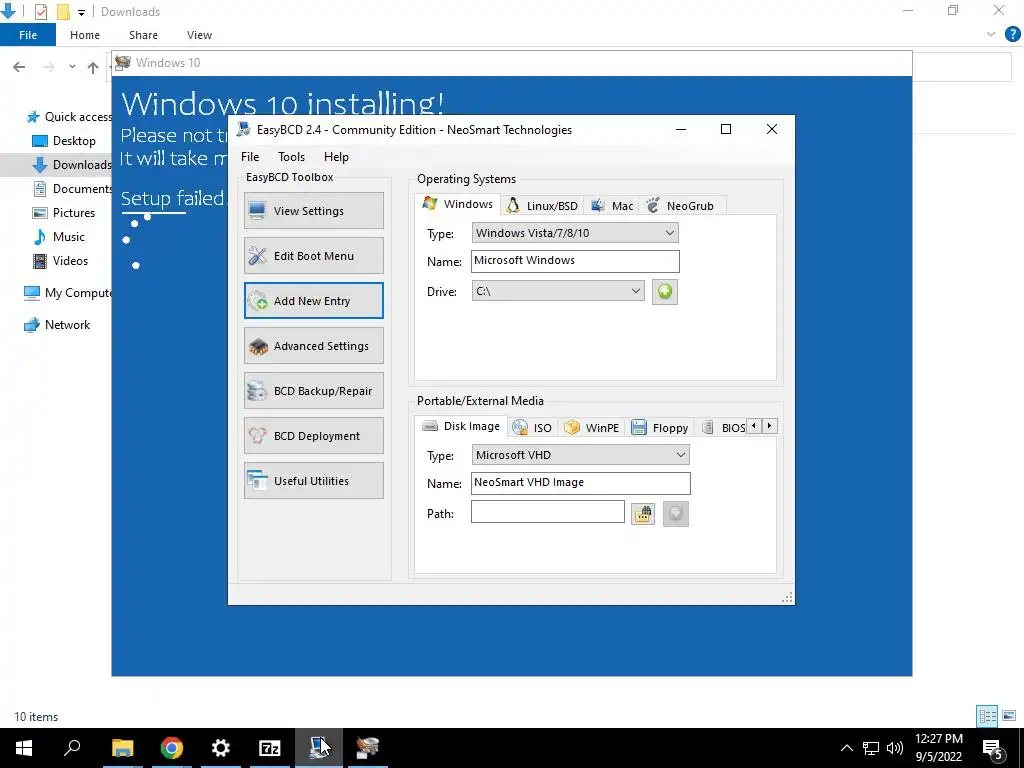Open the View tab in Explorer ribbon
Image resolution: width=1024 pixels, height=768 pixels.
pyautogui.click(x=199, y=35)
